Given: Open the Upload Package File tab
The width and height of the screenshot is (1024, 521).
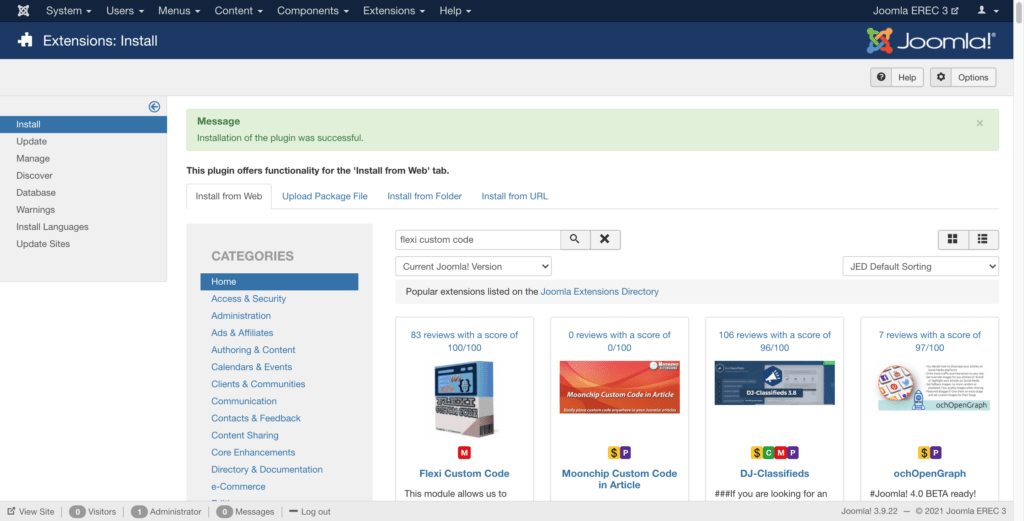Looking at the screenshot, I should [x=324, y=196].
